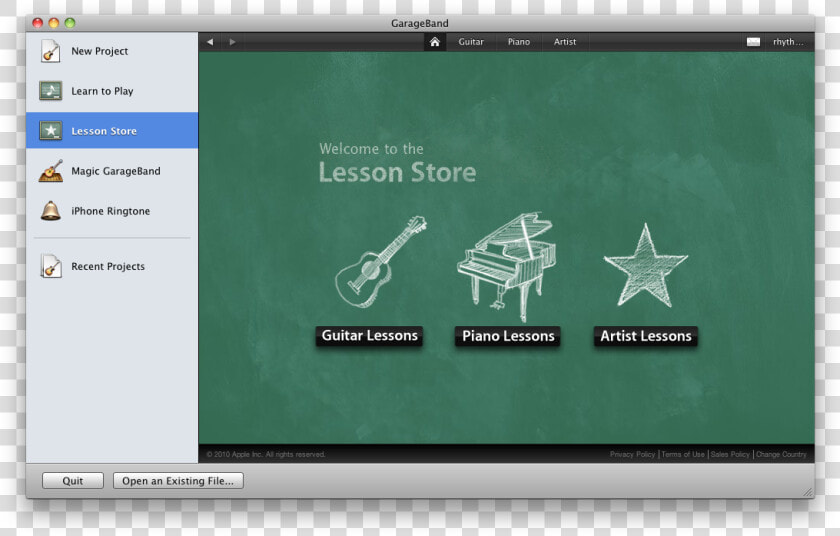840x536 pixels.
Task: Click the Learn to Play chalkboard icon
Action: (50, 91)
